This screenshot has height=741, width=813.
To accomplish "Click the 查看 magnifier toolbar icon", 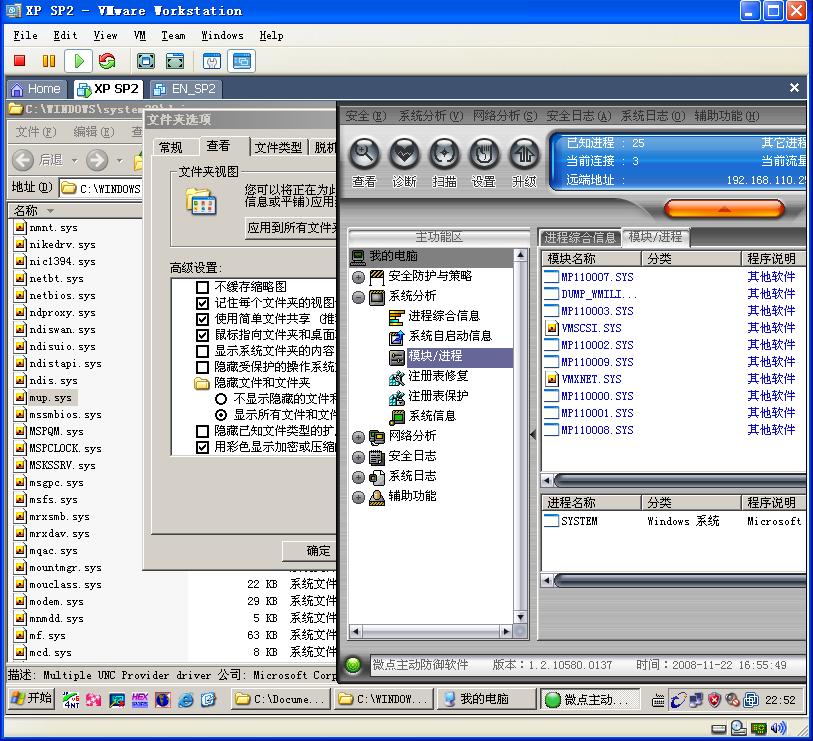I will [364, 154].
